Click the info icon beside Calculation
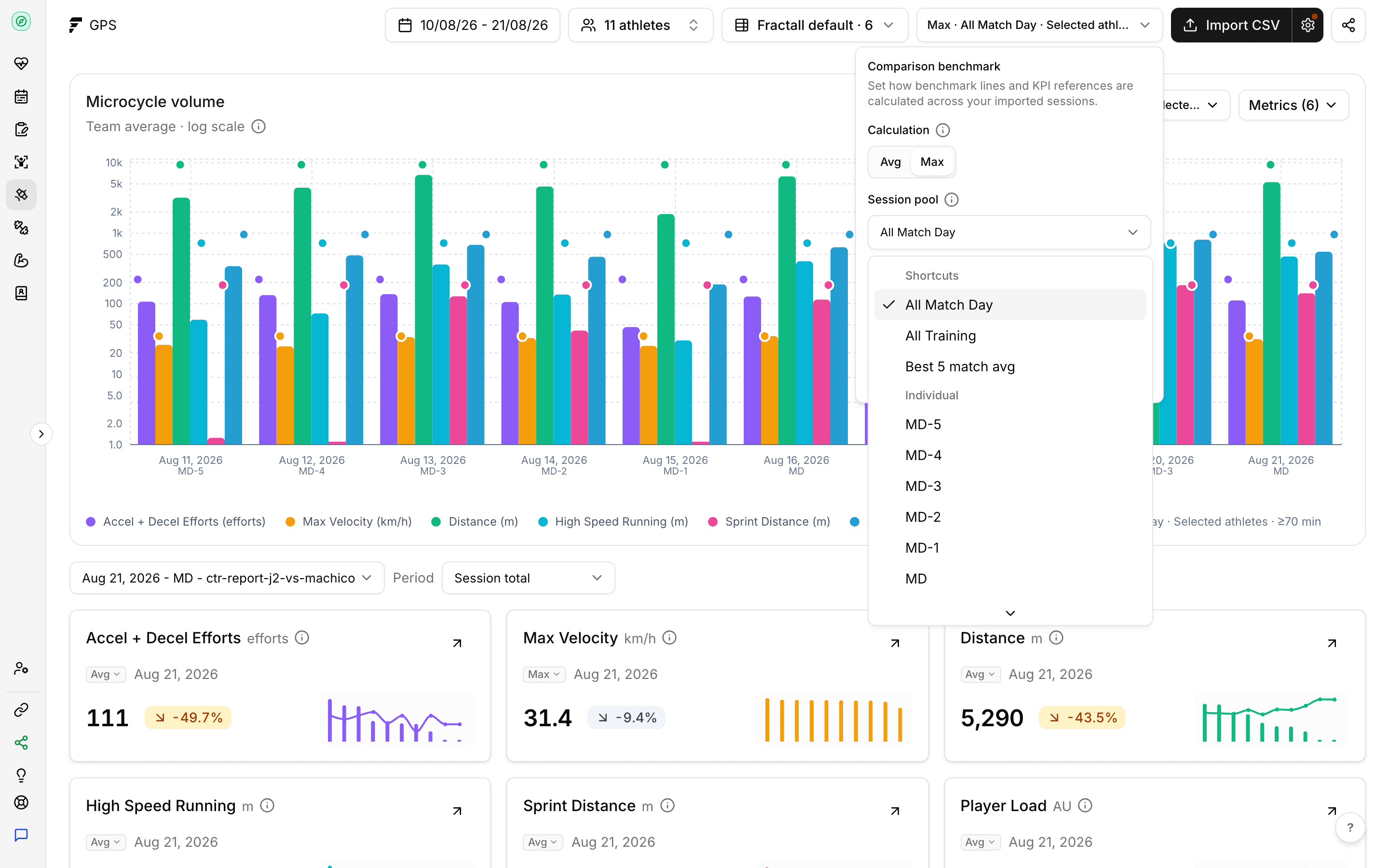1389x868 pixels. [942, 130]
